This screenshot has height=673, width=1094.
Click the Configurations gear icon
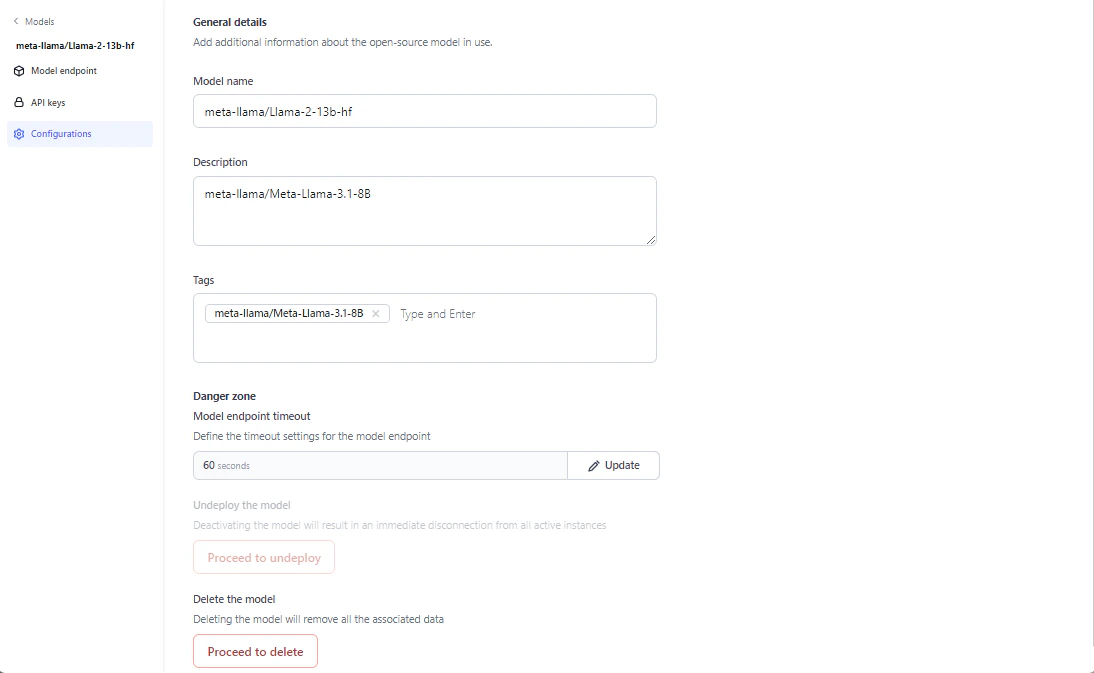pos(17,133)
